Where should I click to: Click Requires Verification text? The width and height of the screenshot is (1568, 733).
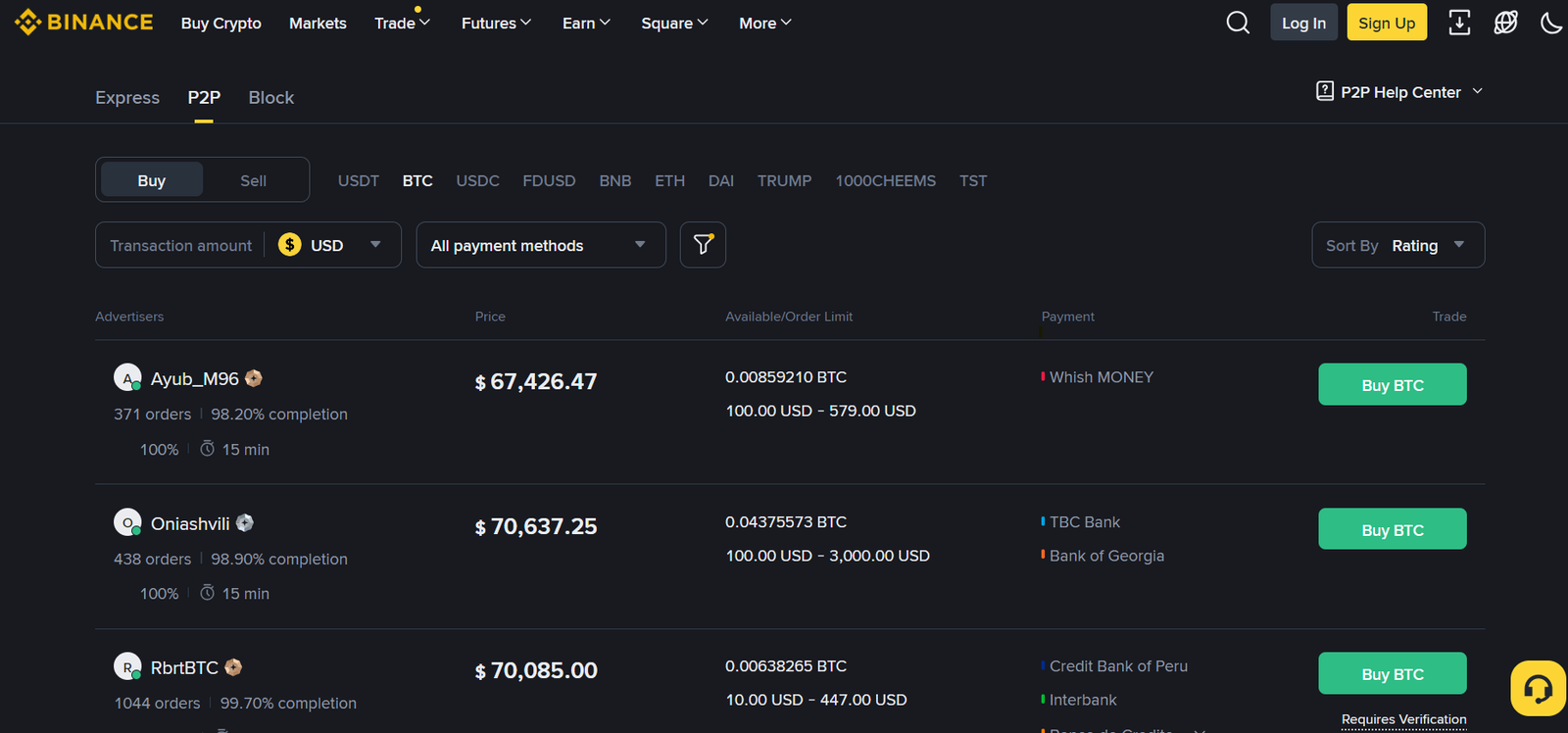(x=1404, y=719)
